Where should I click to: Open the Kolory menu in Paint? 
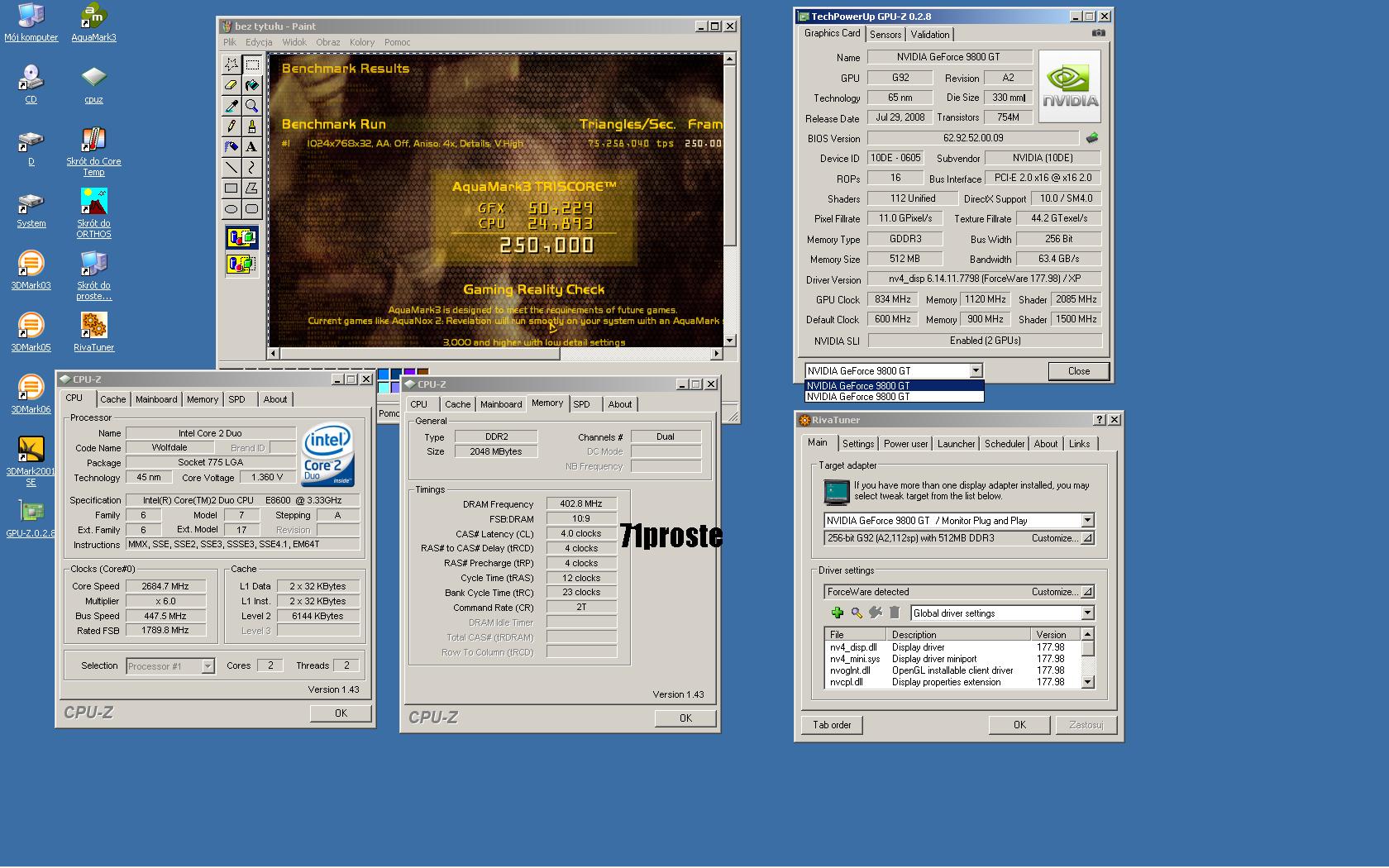pos(362,42)
